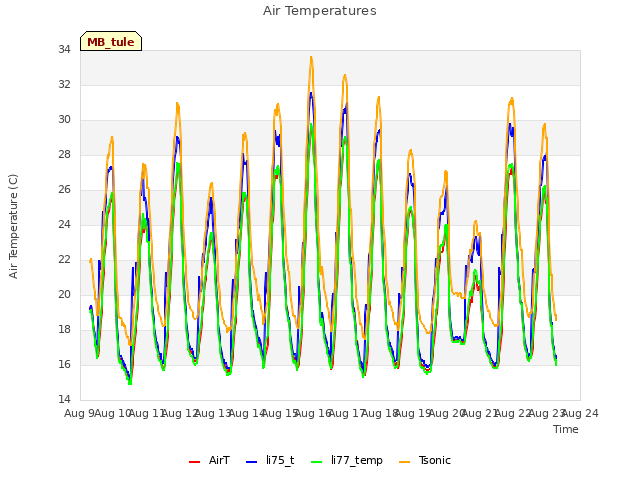This screenshot has height=480, width=640.
Task: Click the Aug 20 x-axis tick label
Action: 447,413
